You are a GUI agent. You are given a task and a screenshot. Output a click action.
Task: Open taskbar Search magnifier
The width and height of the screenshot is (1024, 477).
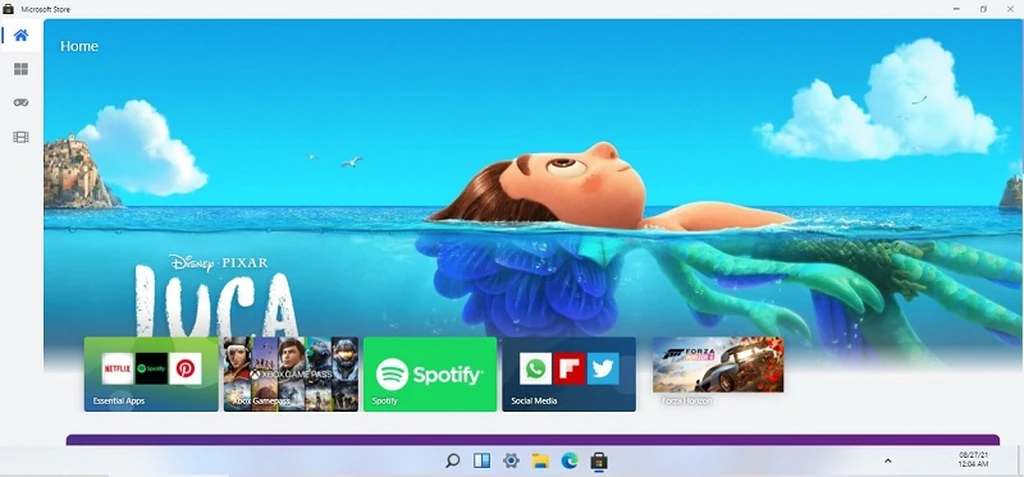(453, 461)
